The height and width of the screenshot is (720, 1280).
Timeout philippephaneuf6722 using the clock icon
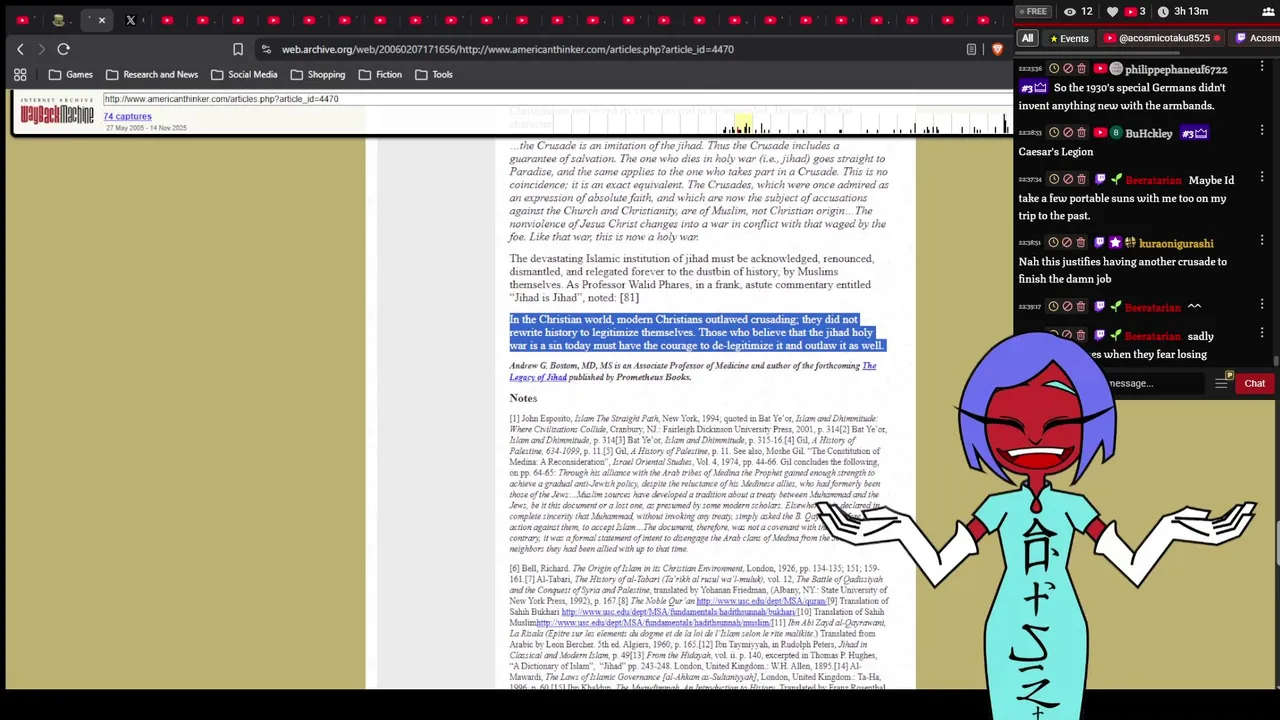[1053, 69]
